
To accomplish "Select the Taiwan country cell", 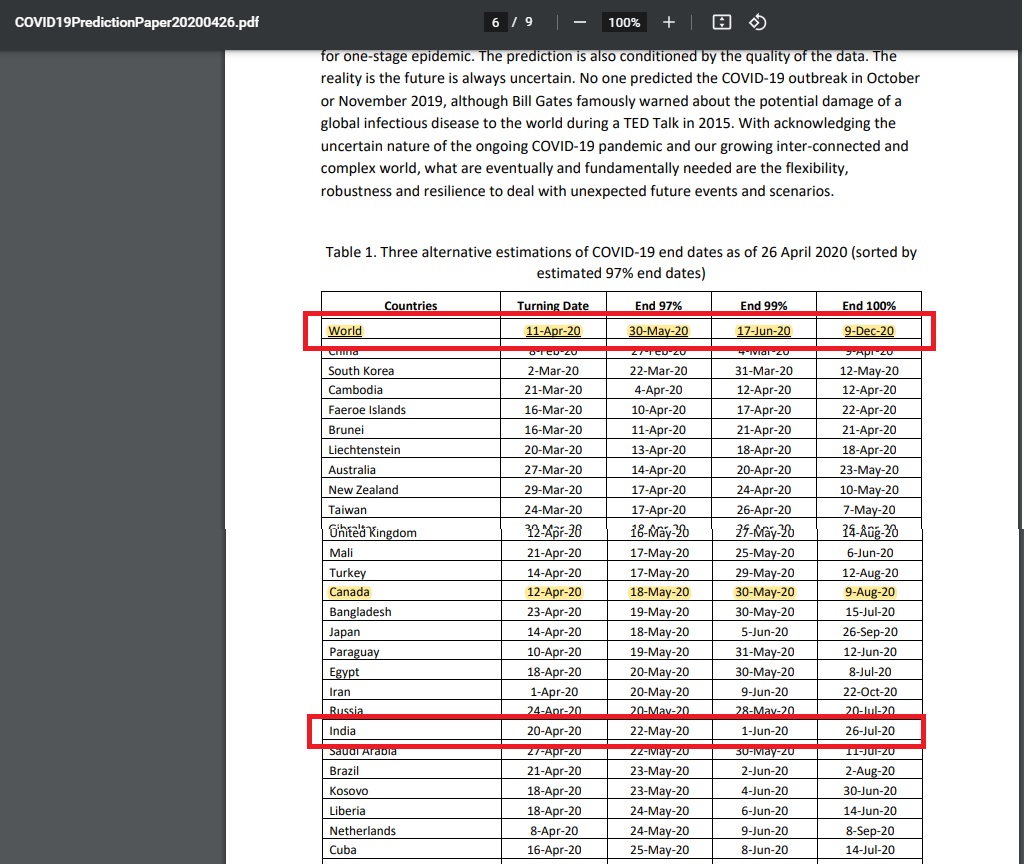I will (347, 509).
